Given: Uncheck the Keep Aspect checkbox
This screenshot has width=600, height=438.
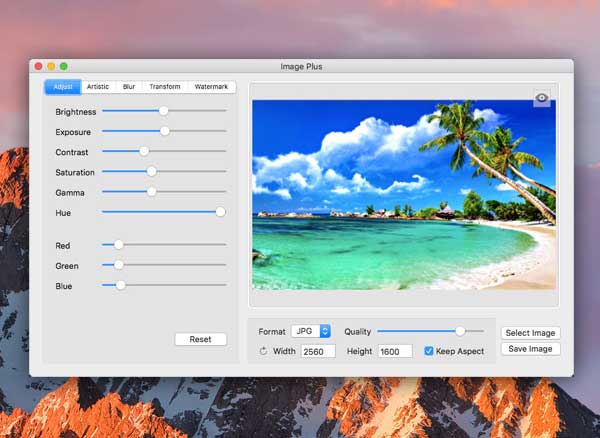Looking at the screenshot, I should [429, 351].
